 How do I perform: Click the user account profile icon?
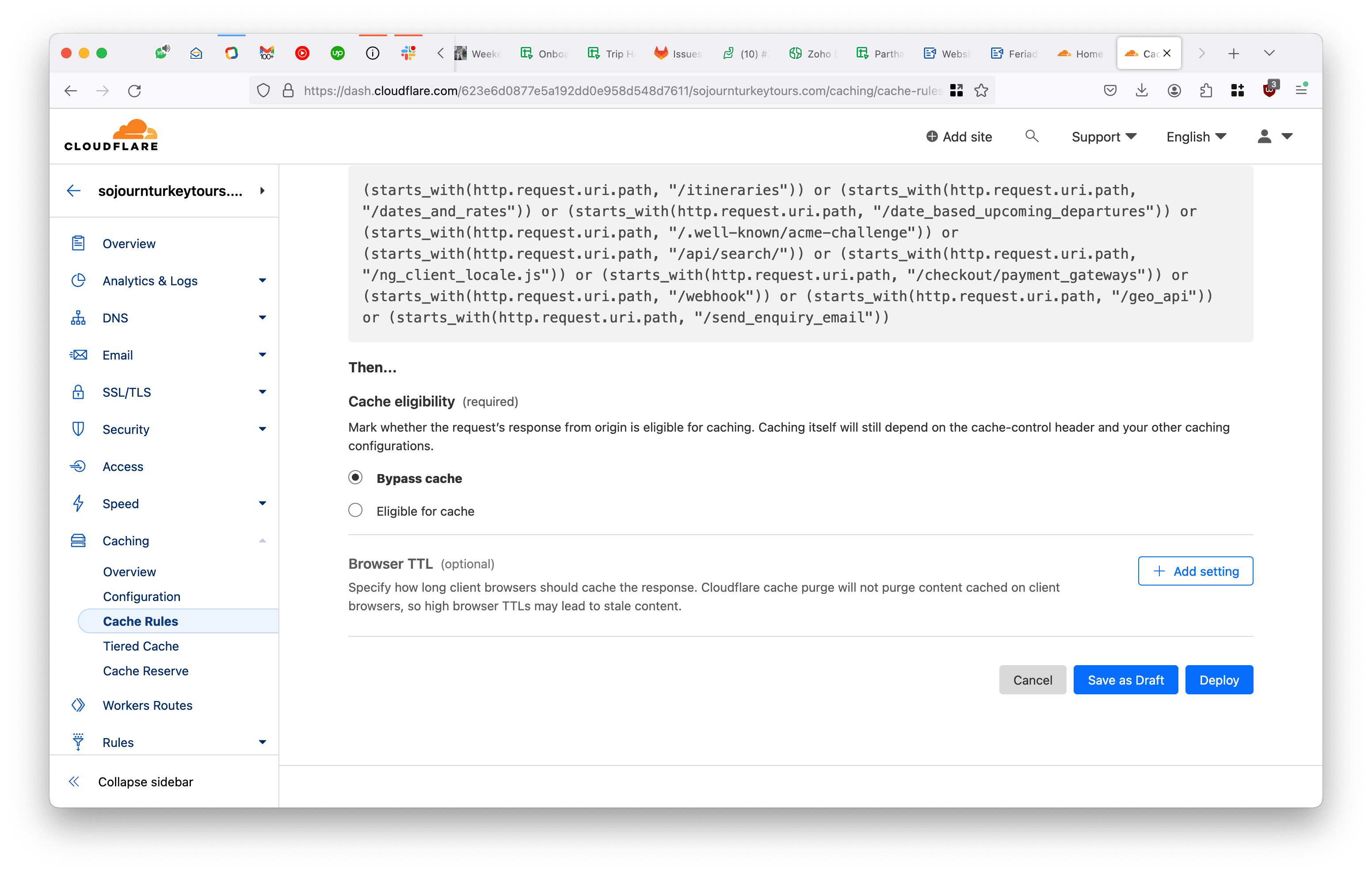(1264, 136)
